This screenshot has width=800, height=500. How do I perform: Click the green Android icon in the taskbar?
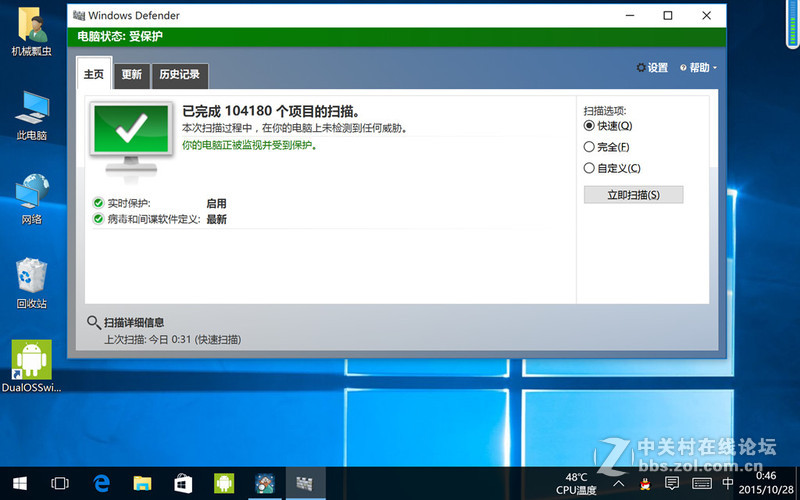[x=224, y=483]
